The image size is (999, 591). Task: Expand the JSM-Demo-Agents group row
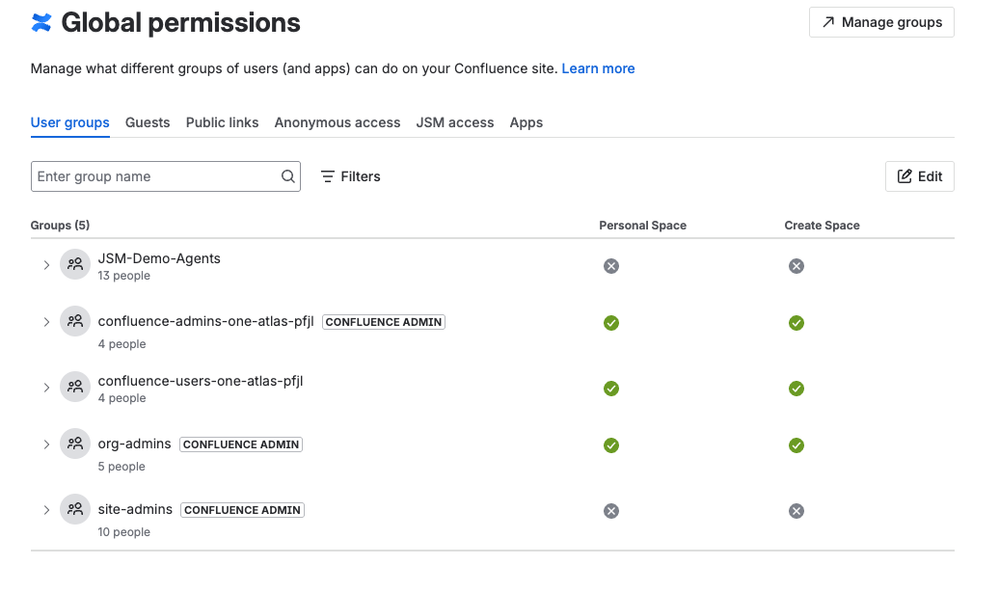click(46, 264)
